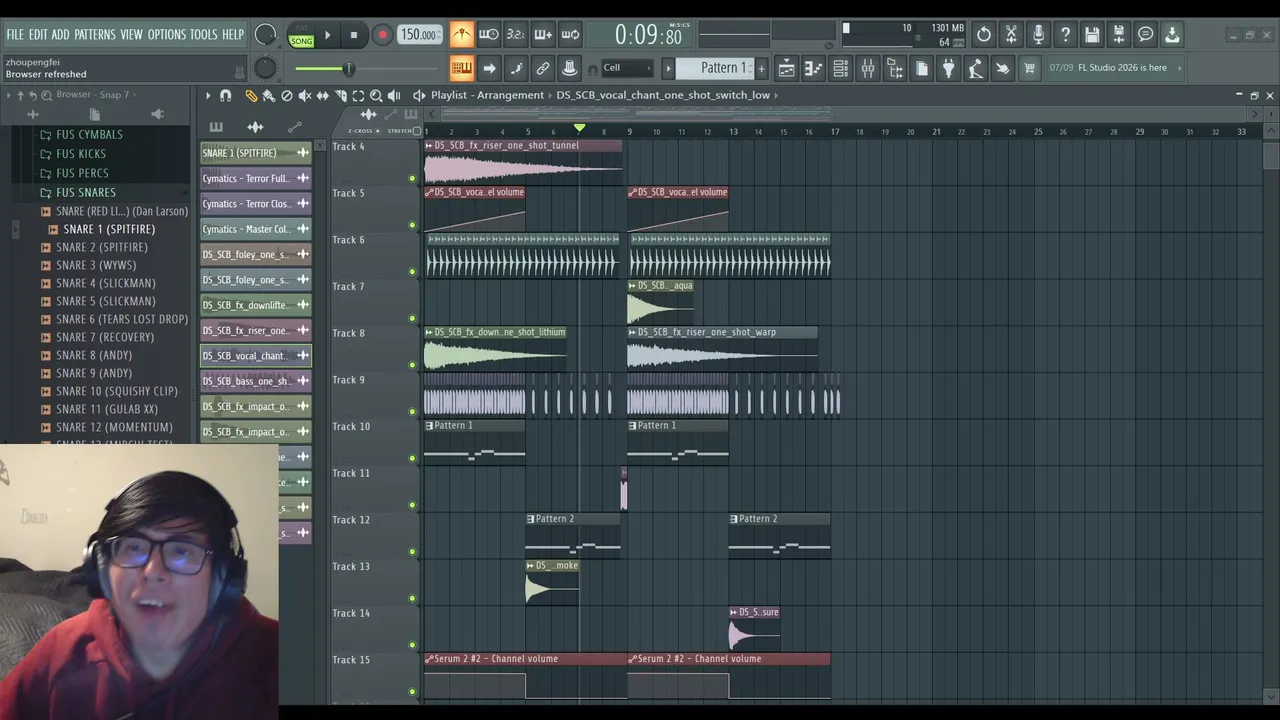Click the undo history icon
This screenshot has height=720, width=1280.
click(x=984, y=35)
